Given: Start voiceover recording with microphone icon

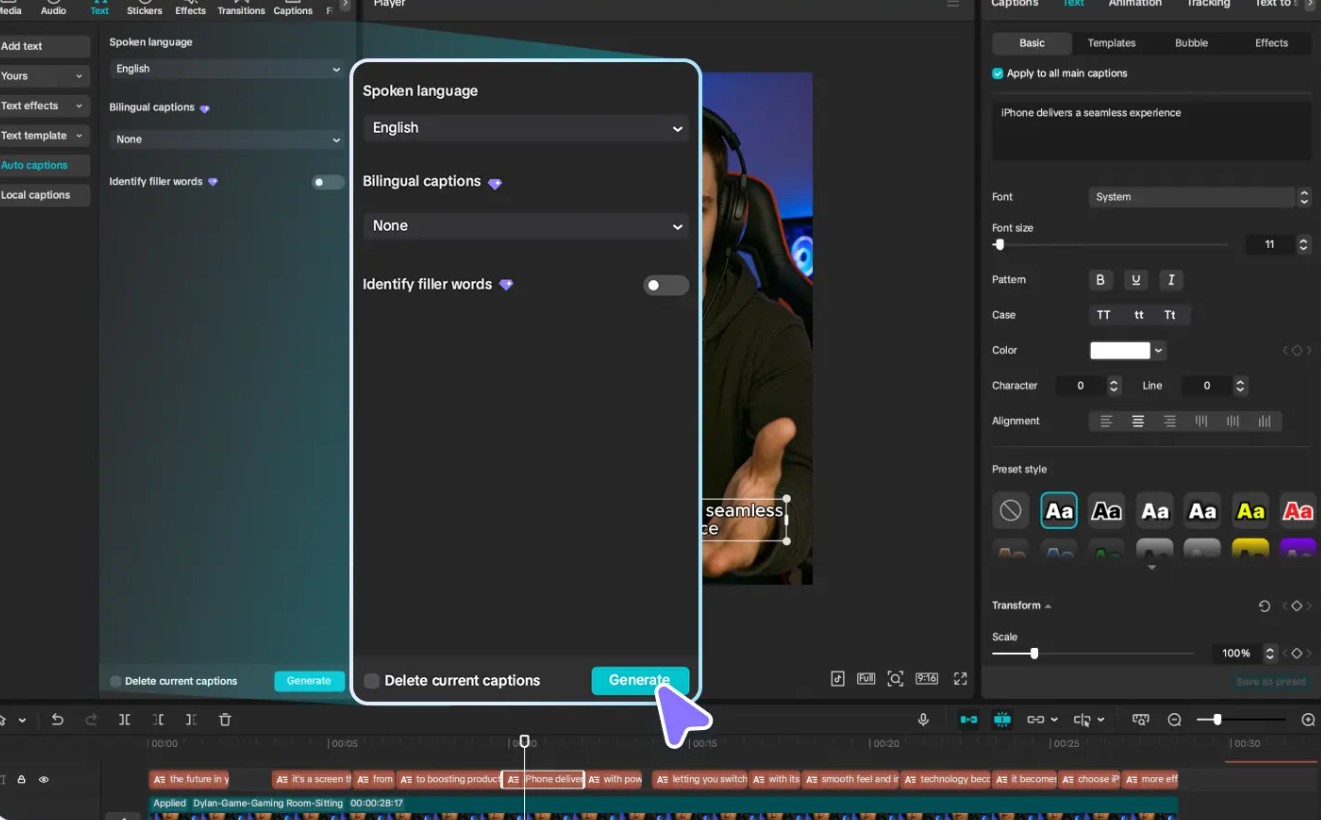Looking at the screenshot, I should click(x=923, y=720).
